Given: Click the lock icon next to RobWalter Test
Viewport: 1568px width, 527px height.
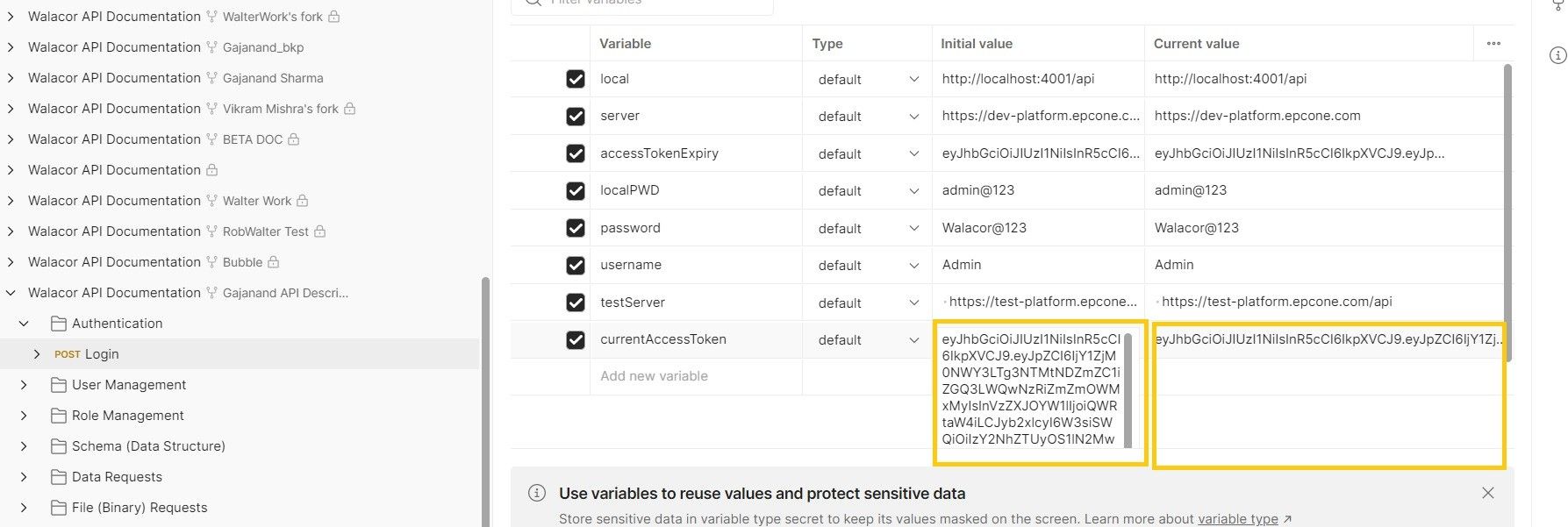Looking at the screenshot, I should point(320,231).
